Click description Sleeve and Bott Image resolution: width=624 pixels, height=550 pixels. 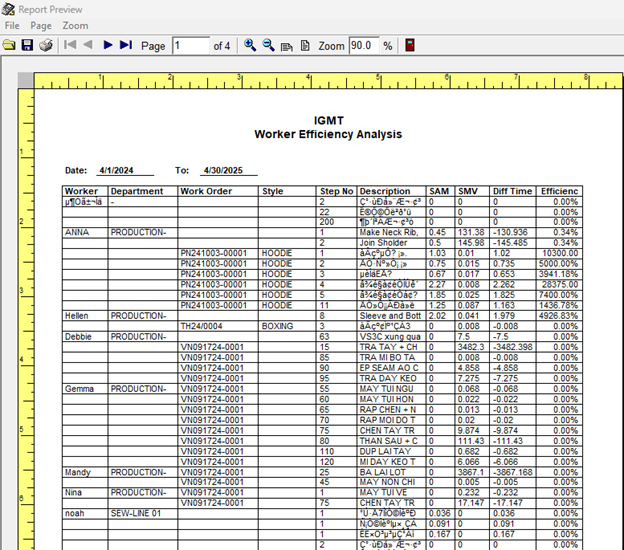pyautogui.click(x=390, y=316)
